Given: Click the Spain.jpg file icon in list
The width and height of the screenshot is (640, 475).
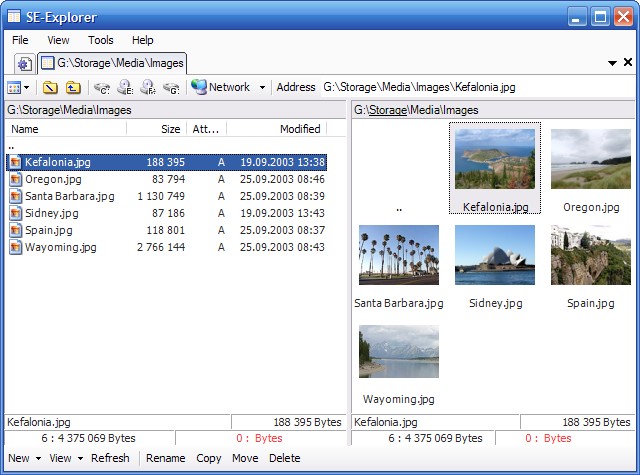Looking at the screenshot, I should coord(16,230).
